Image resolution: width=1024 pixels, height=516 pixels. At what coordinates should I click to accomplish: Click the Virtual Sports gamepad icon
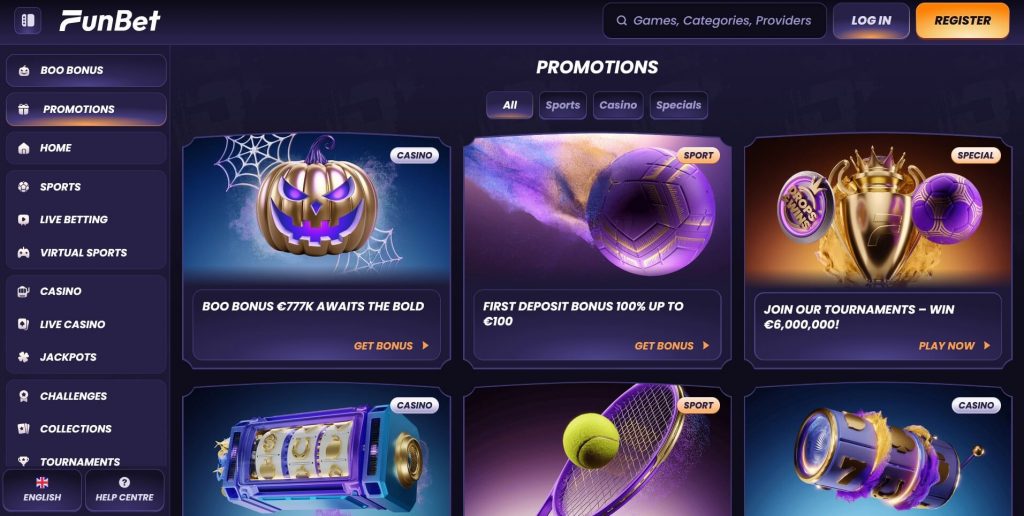[x=24, y=253]
